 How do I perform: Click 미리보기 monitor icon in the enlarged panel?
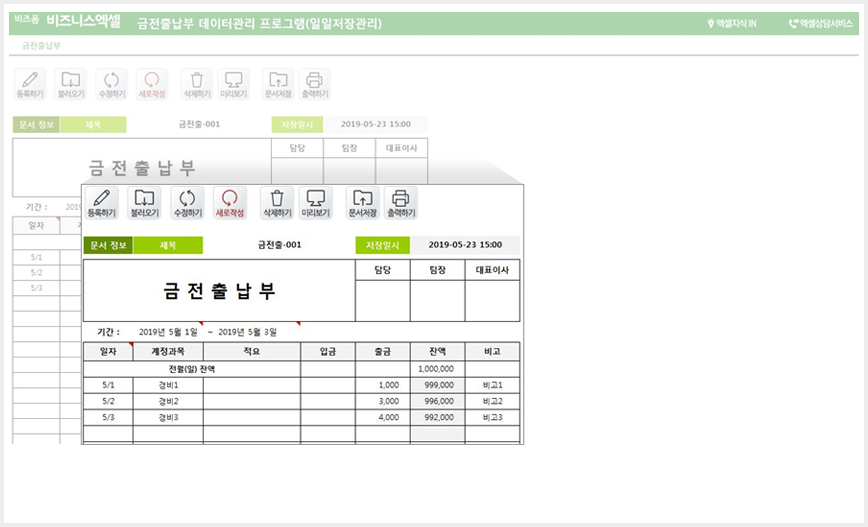pos(316,203)
